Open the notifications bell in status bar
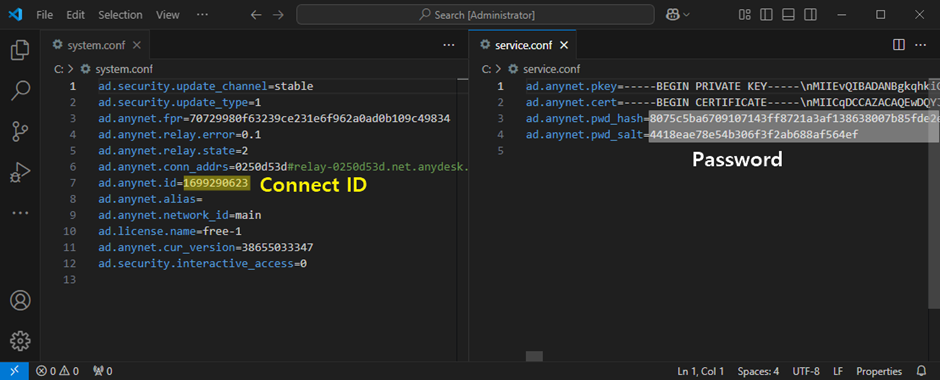The height and width of the screenshot is (380, 940). pos(922,372)
